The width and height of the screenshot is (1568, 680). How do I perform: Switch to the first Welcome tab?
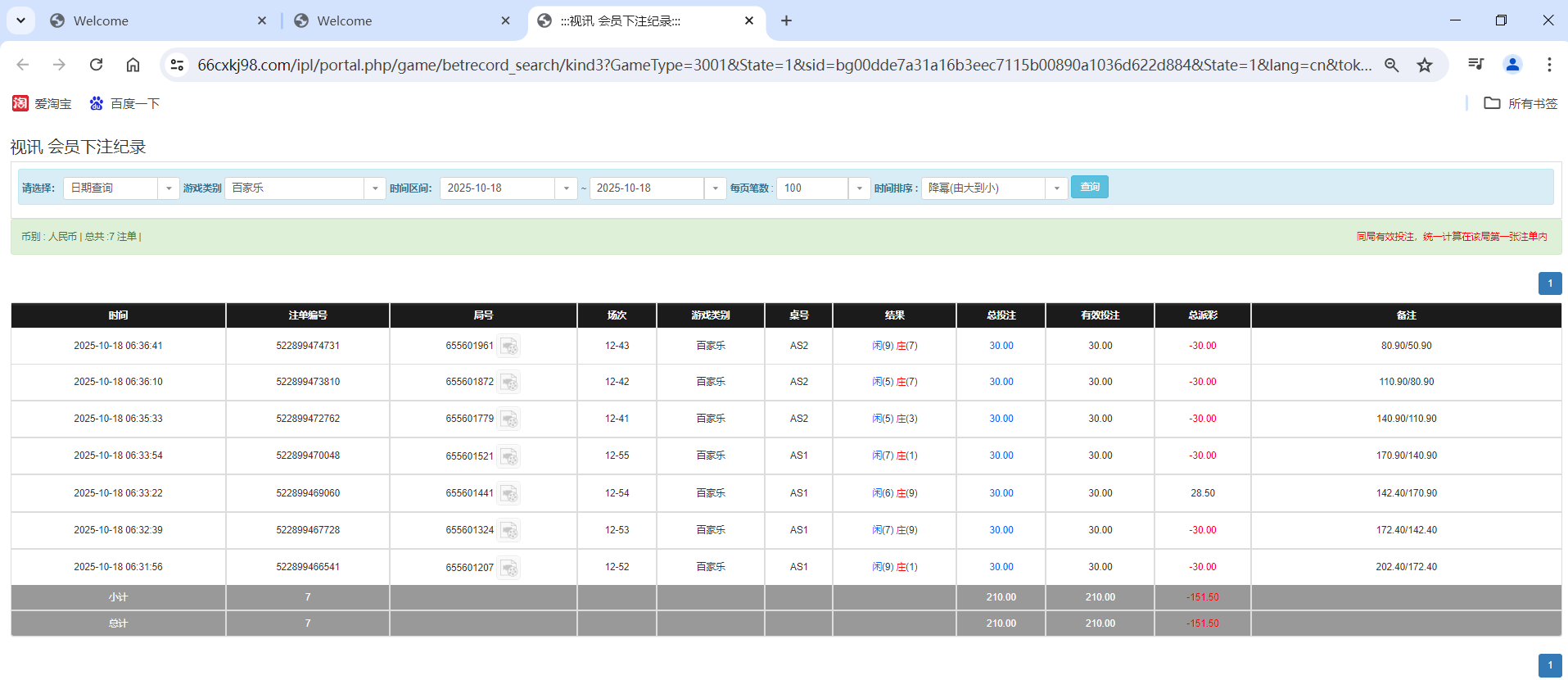(x=156, y=20)
